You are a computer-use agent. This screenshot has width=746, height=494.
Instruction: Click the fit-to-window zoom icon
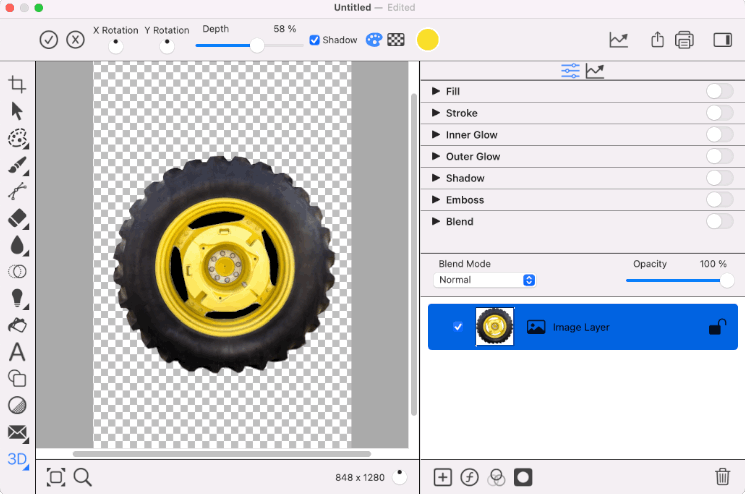56,477
